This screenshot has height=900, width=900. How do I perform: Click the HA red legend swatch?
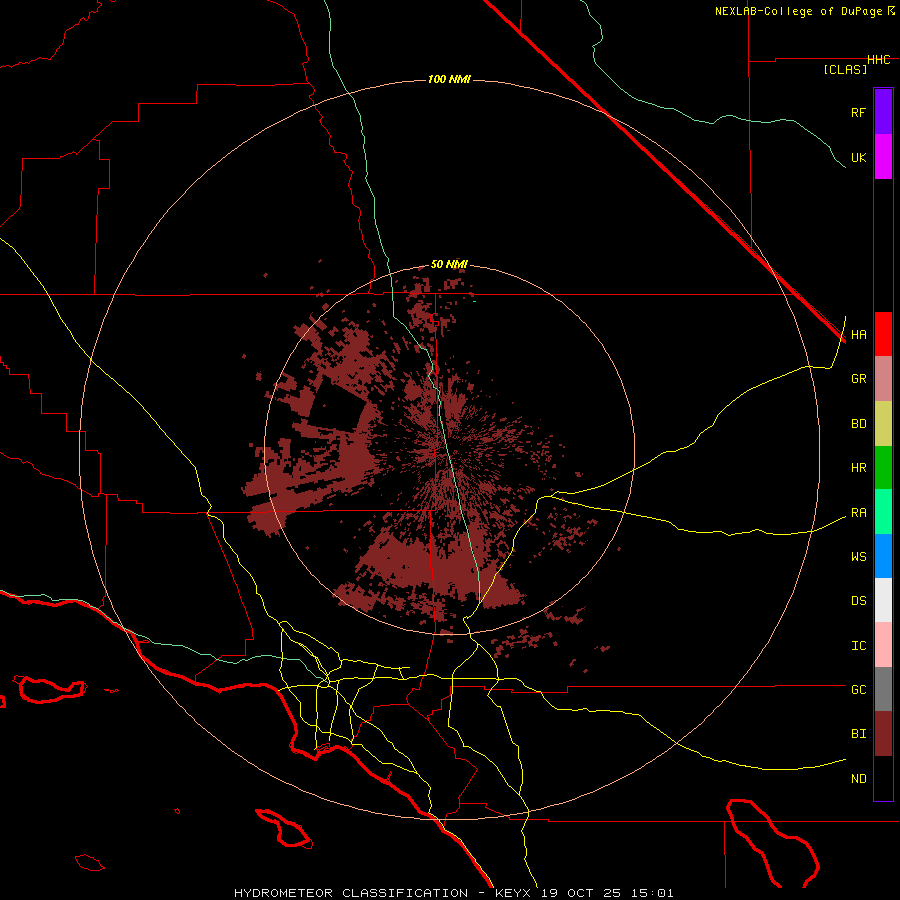pyautogui.click(x=883, y=334)
